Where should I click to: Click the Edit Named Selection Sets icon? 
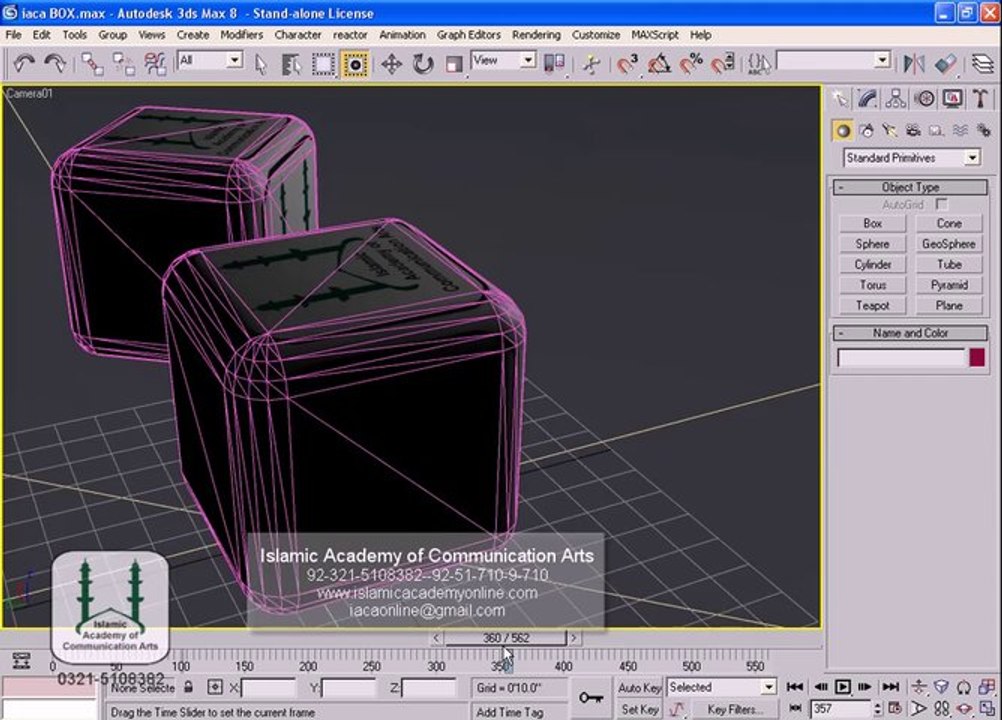[x=759, y=64]
